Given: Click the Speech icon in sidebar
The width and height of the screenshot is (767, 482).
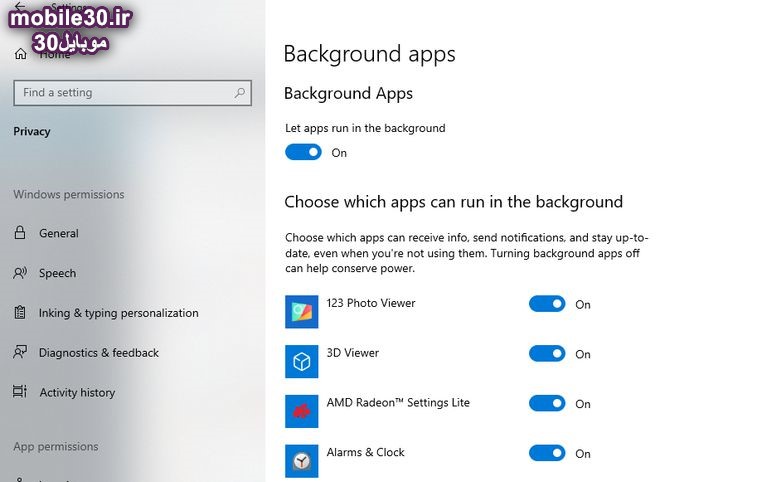Looking at the screenshot, I should coord(20,273).
